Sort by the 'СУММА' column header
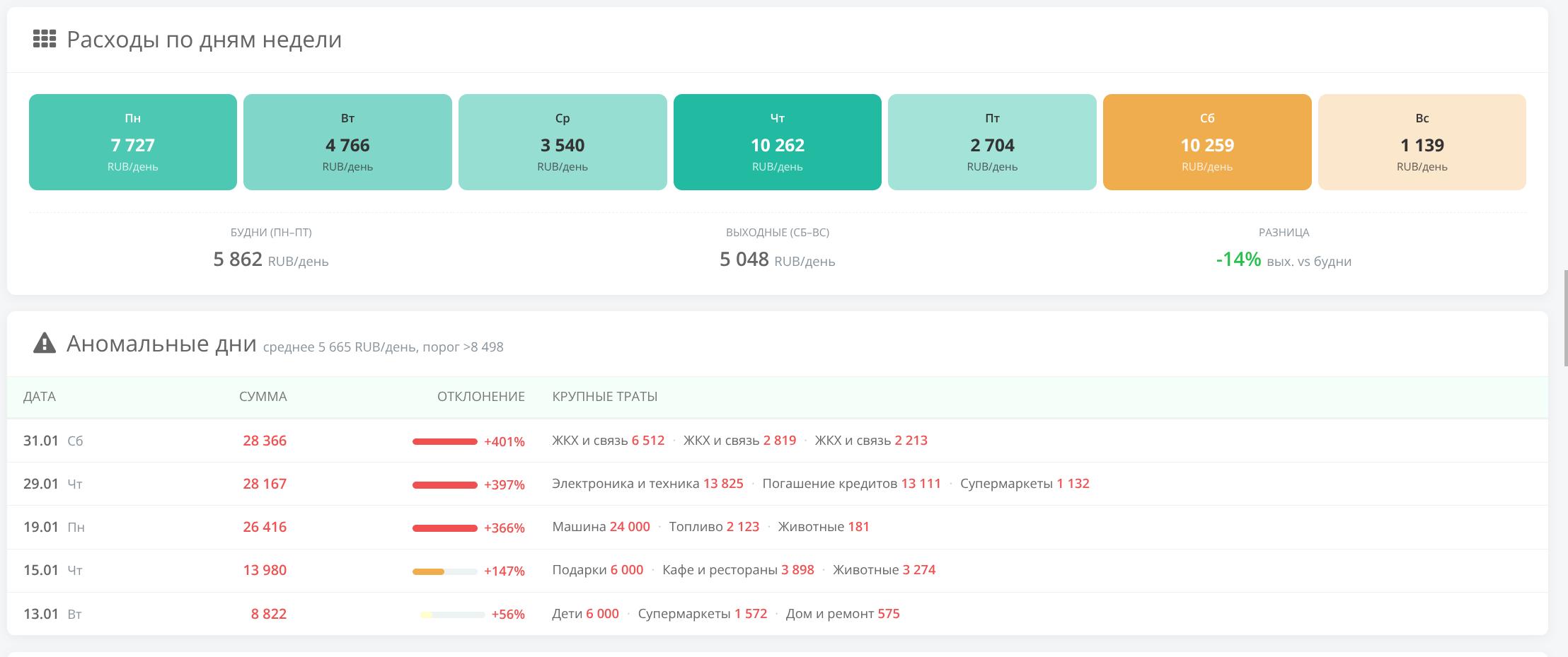This screenshot has height=657, width=1568. point(263,397)
